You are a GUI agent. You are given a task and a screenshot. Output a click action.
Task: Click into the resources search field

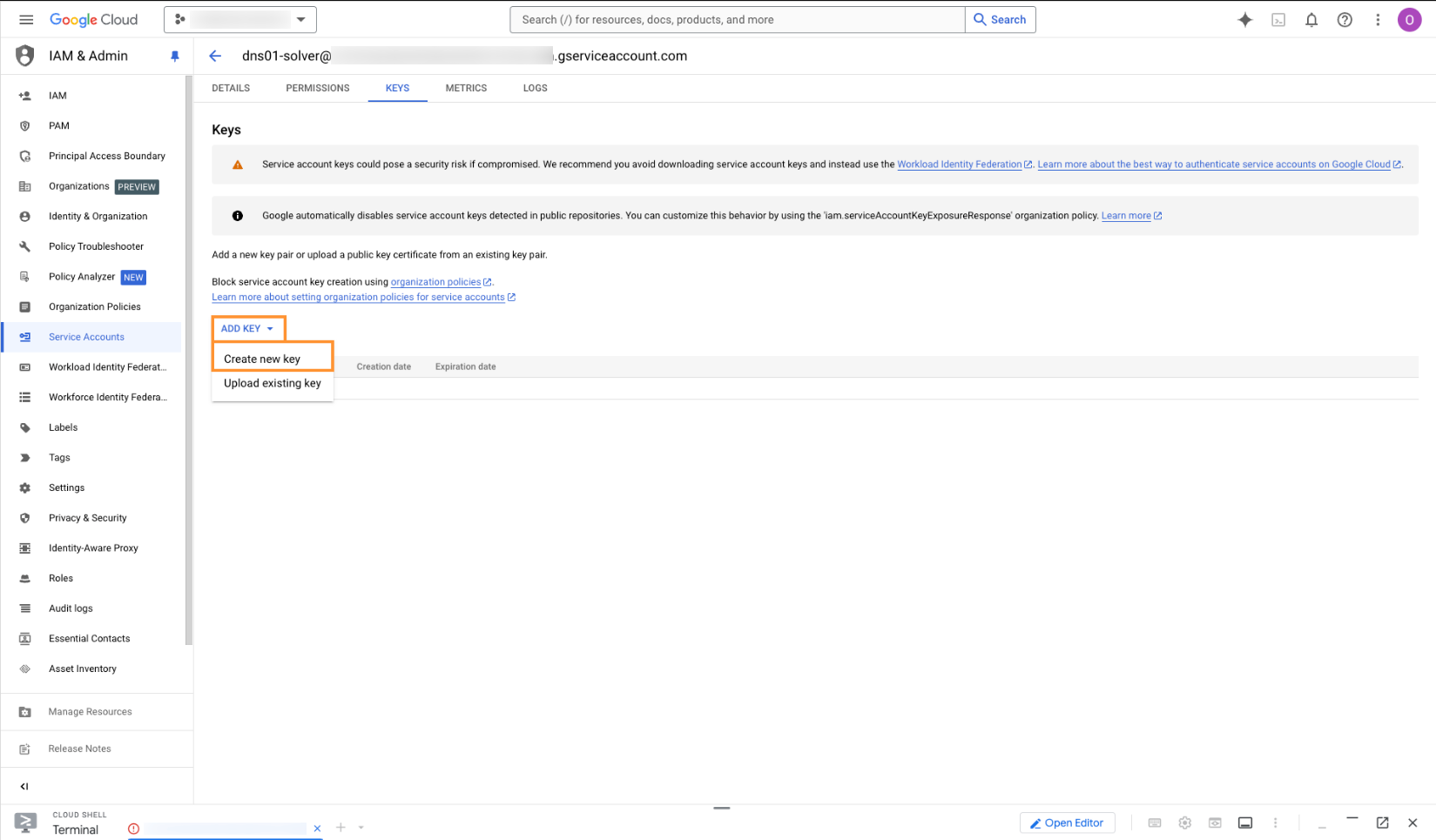click(737, 19)
